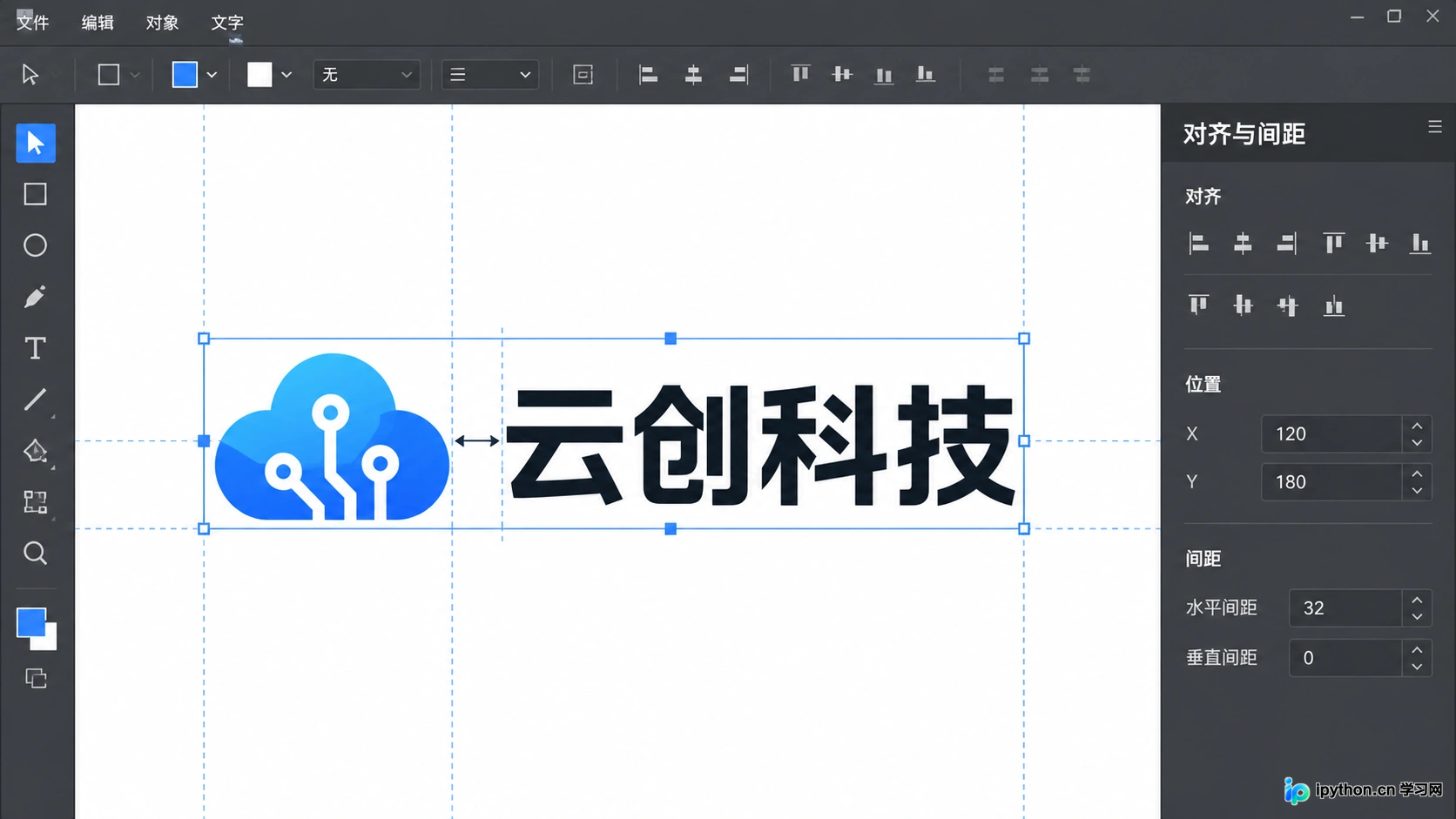The image size is (1456, 819).
Task: Open the 文件 menu
Action: click(32, 23)
